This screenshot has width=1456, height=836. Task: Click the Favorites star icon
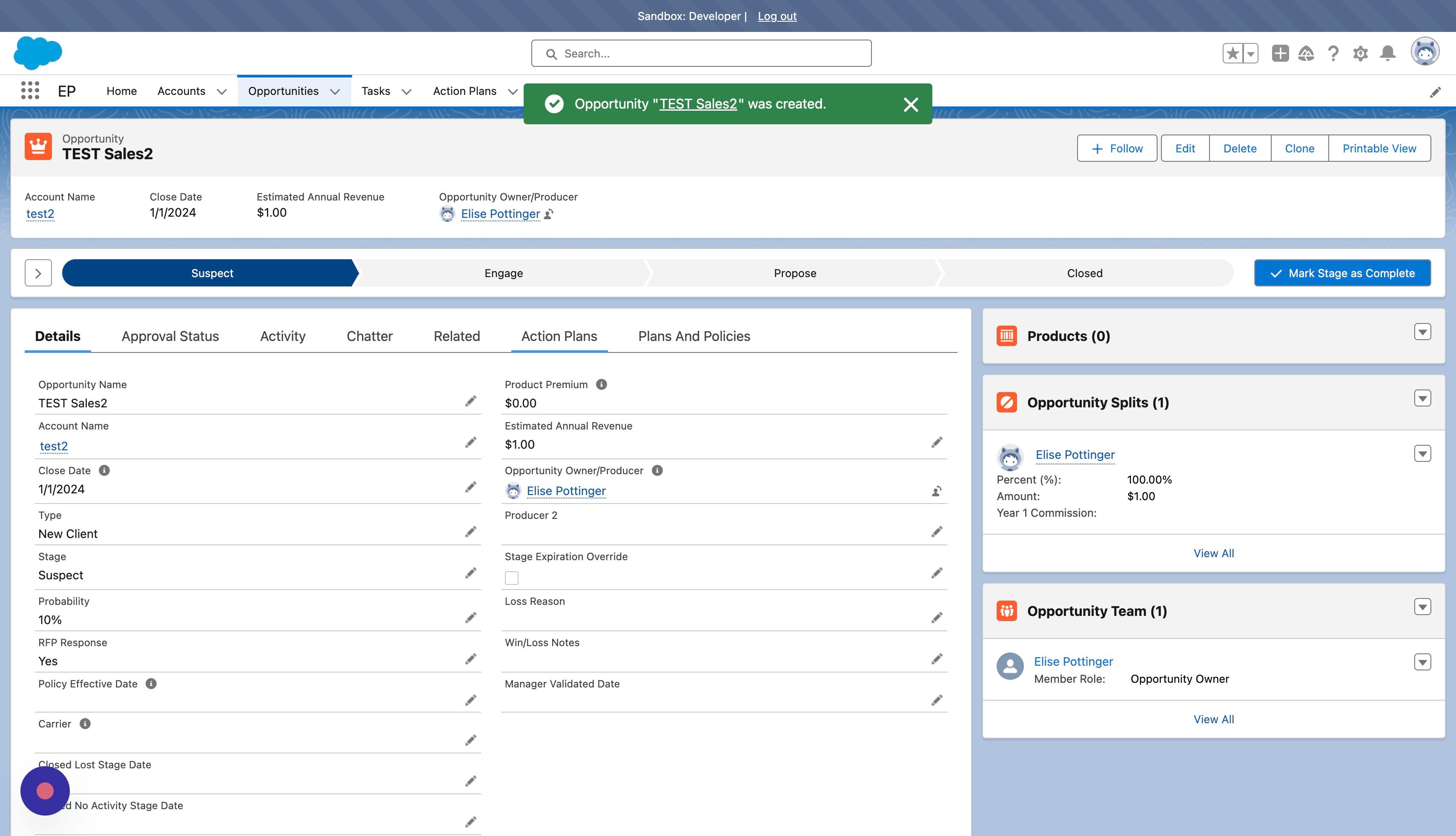tap(1232, 53)
